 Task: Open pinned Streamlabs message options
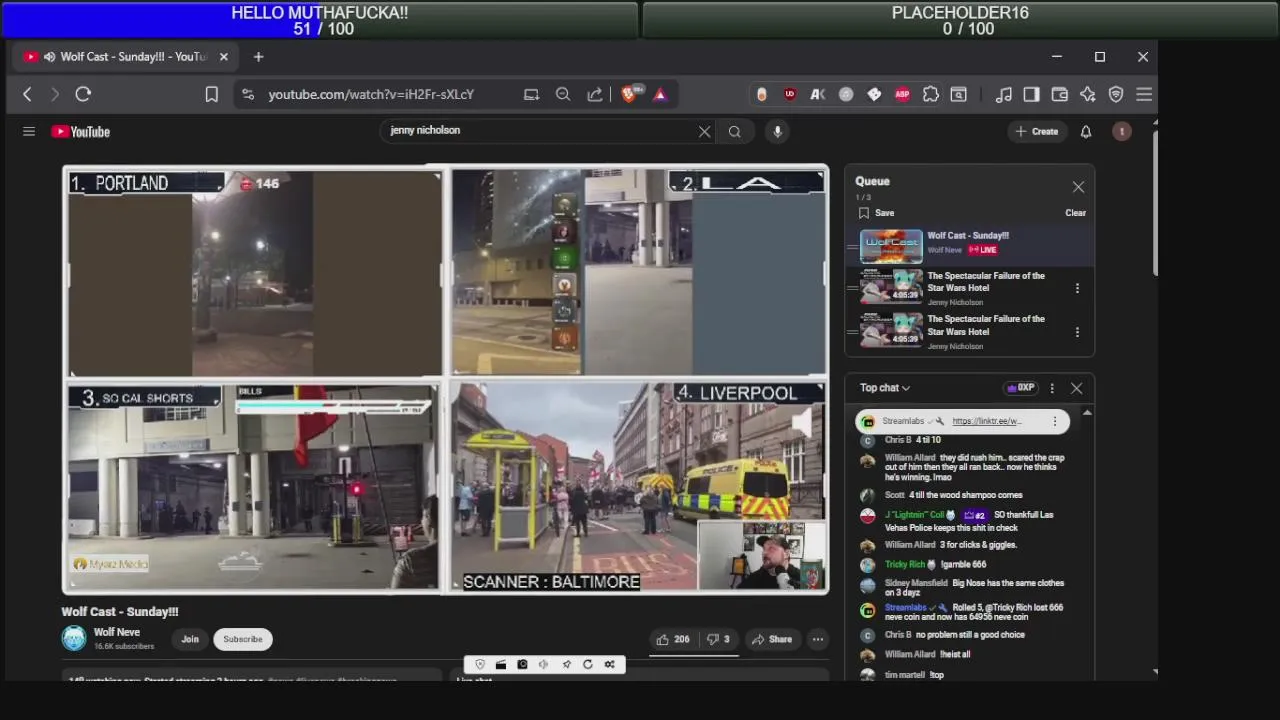coord(1054,421)
